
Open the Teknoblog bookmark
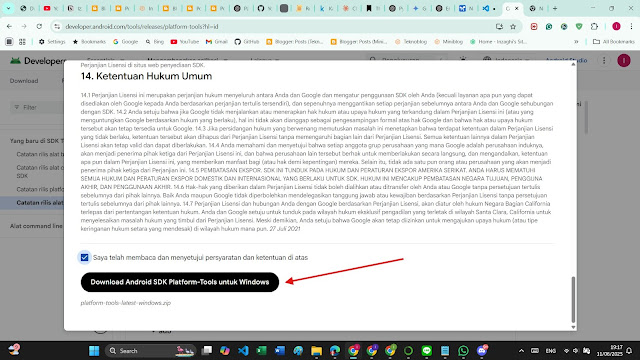click(x=411, y=42)
